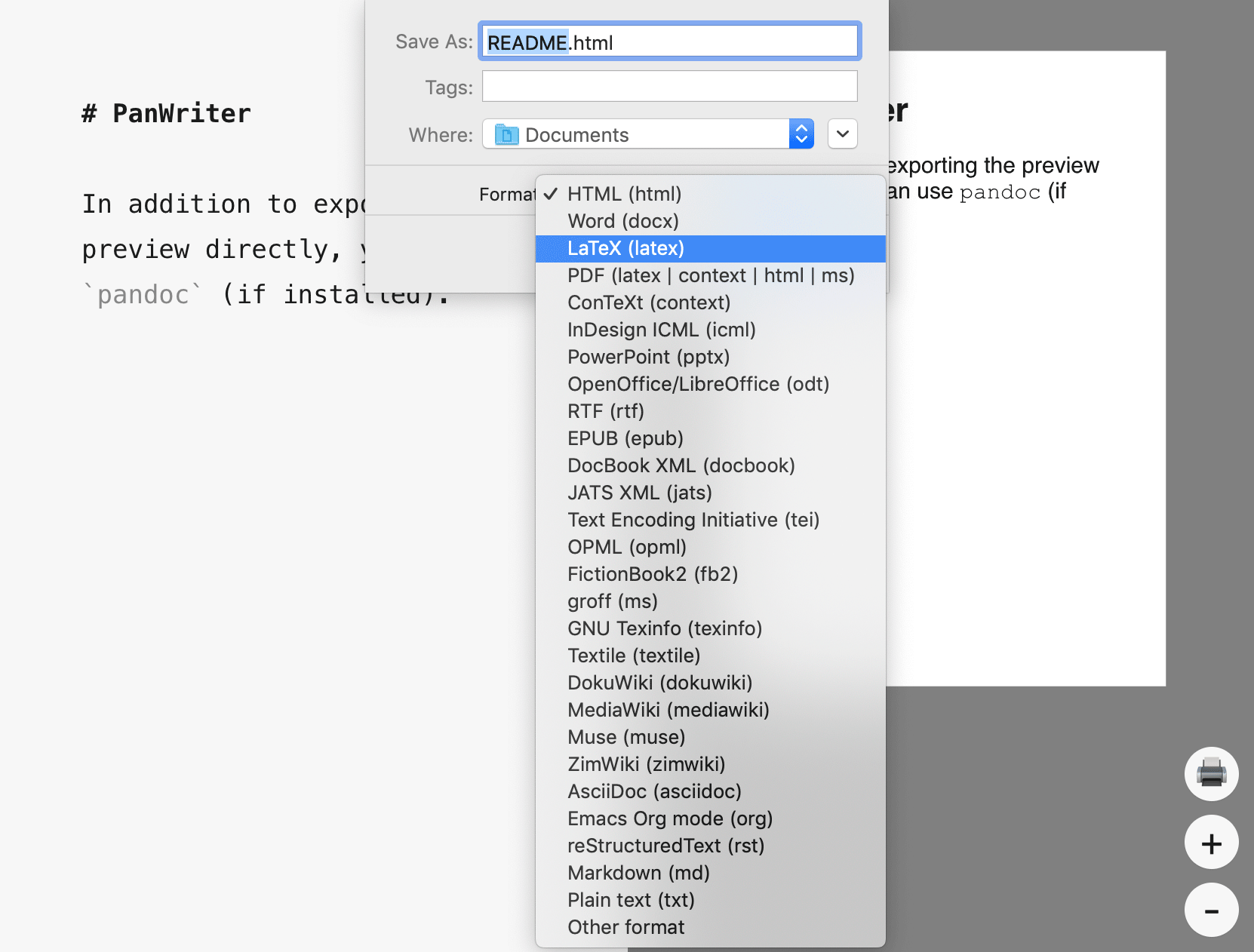This screenshot has width=1254, height=952.
Task: Pick ConTeXt (context) format
Action: [711, 302]
